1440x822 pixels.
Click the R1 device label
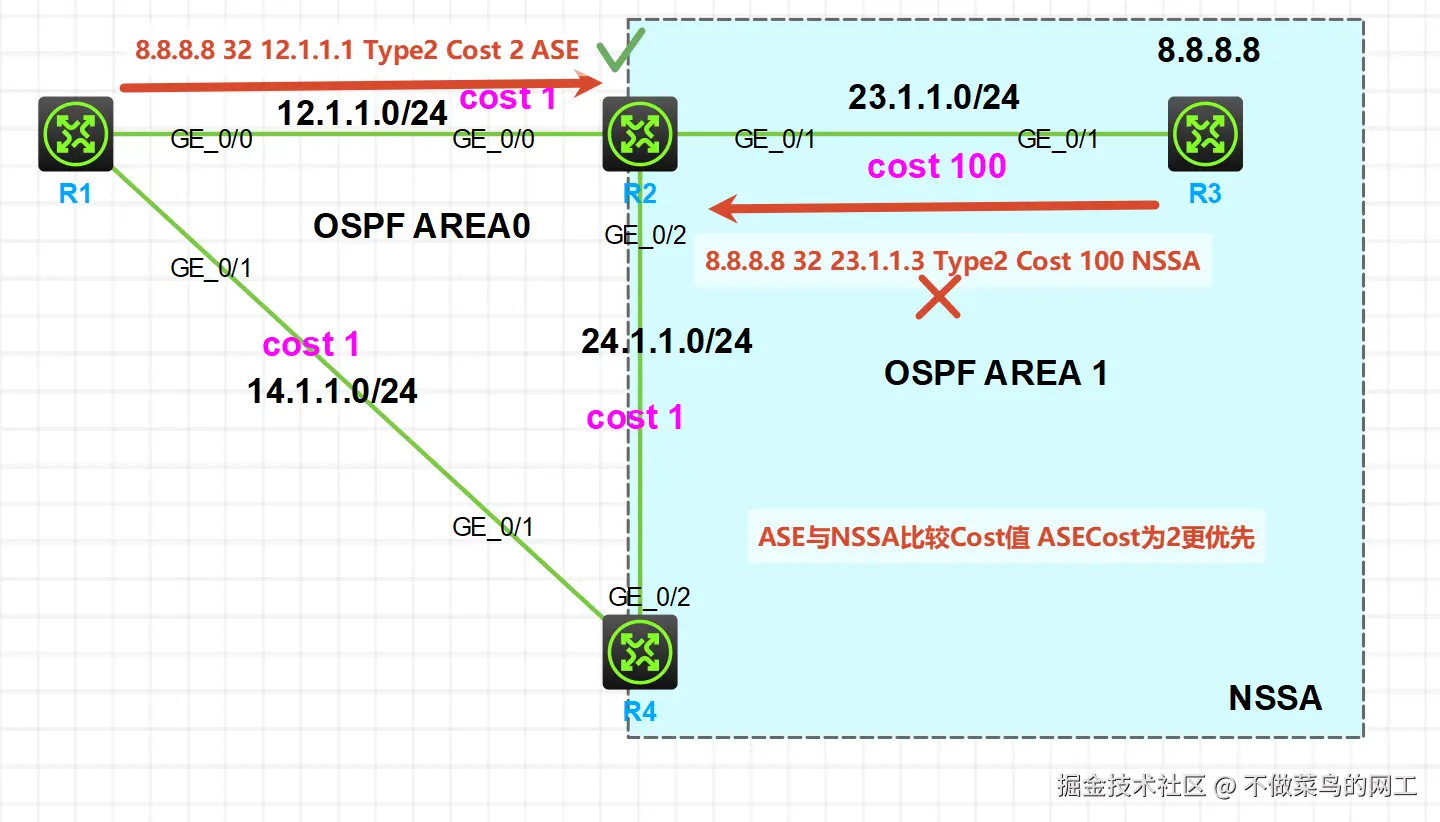click(x=75, y=193)
